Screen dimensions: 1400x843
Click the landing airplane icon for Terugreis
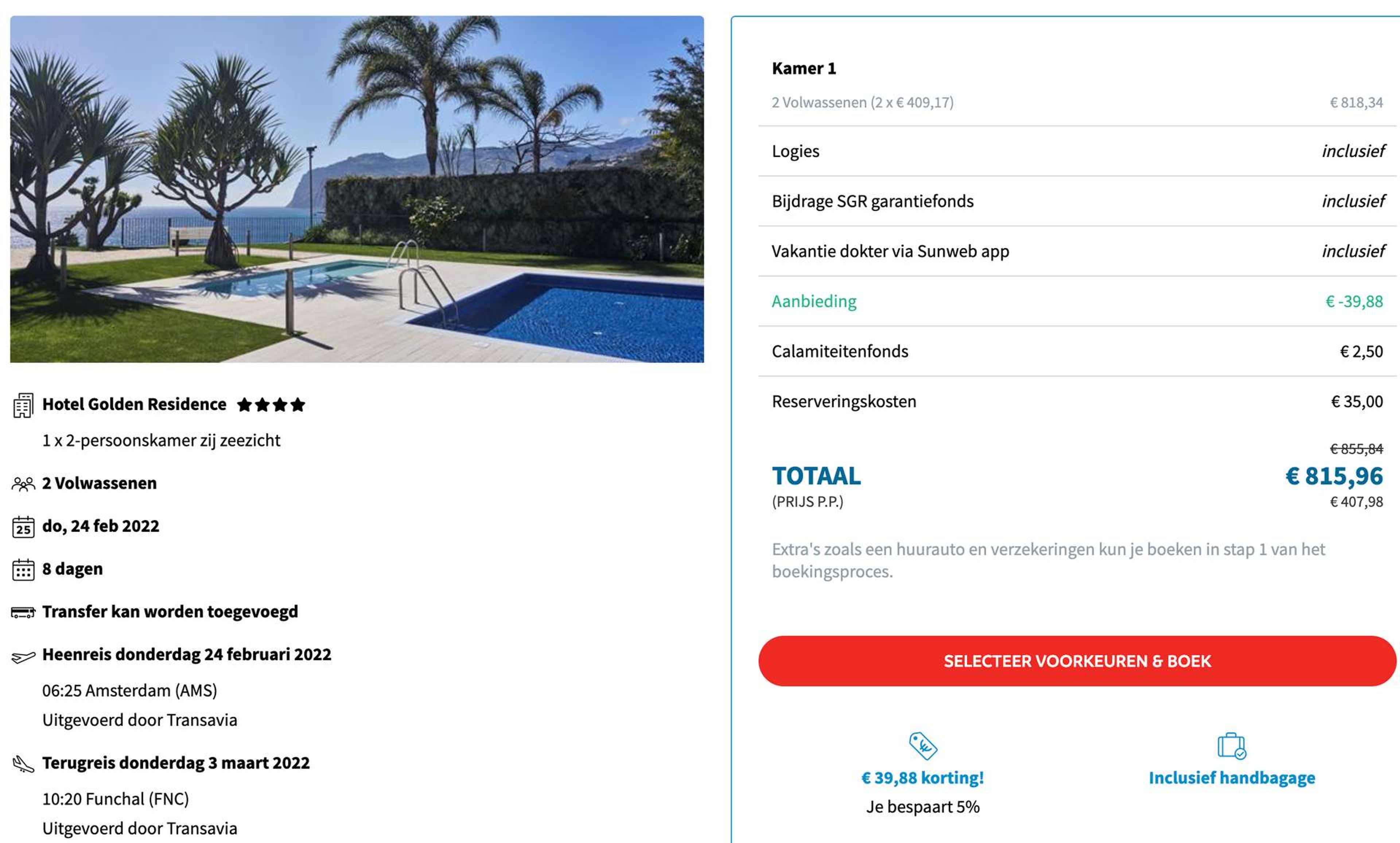coord(23,764)
